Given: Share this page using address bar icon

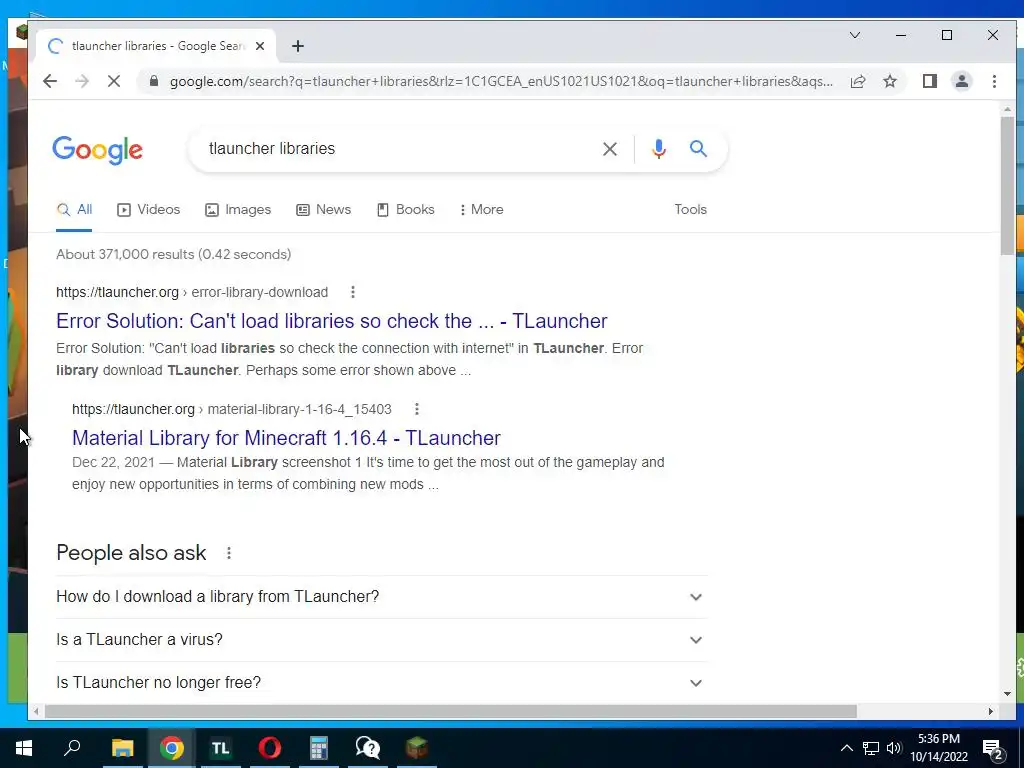Looking at the screenshot, I should click(857, 81).
